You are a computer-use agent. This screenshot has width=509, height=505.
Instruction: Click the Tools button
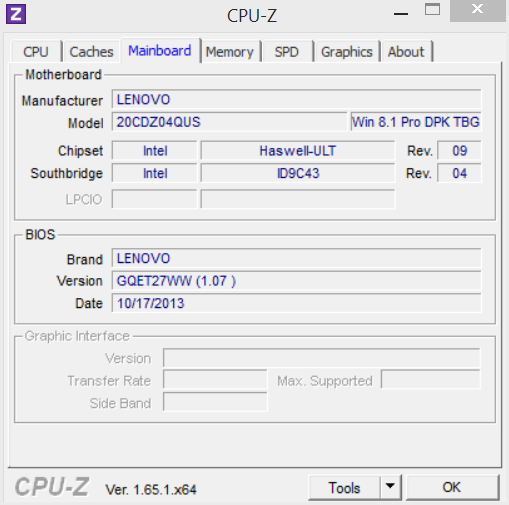(x=344, y=487)
